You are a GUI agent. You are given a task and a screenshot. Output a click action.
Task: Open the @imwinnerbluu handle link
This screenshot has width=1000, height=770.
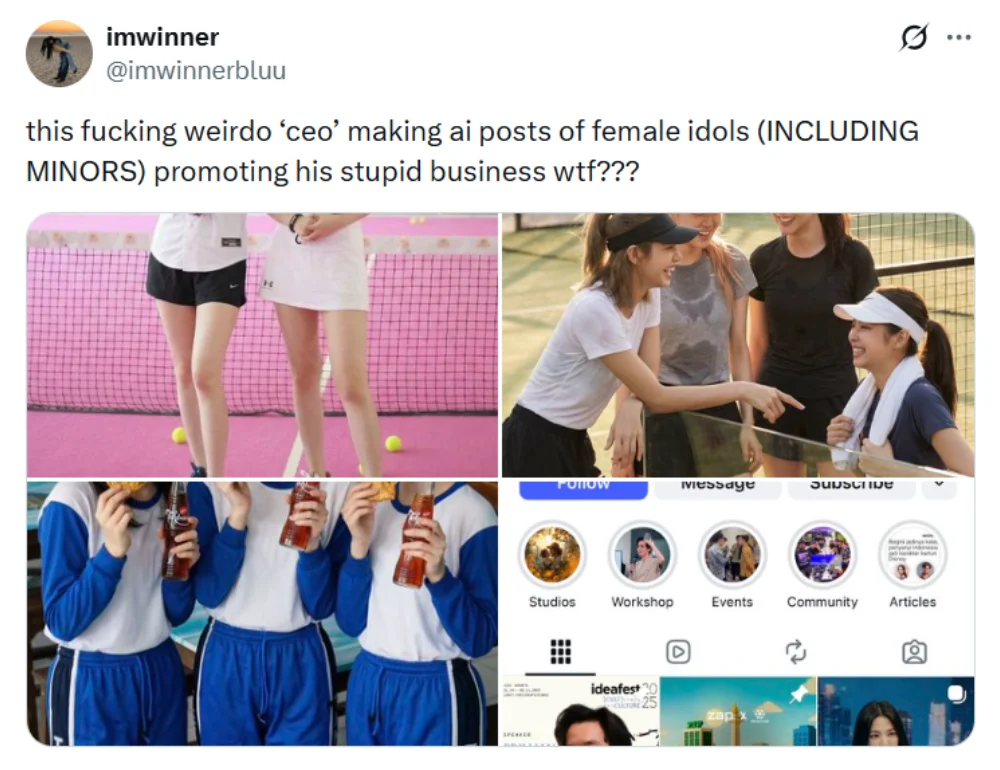pos(196,70)
